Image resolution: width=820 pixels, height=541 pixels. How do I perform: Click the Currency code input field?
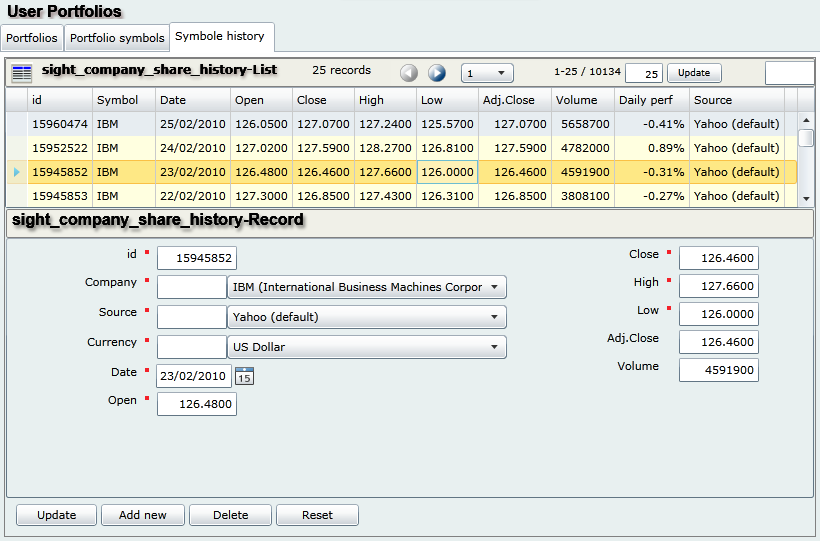(x=191, y=347)
